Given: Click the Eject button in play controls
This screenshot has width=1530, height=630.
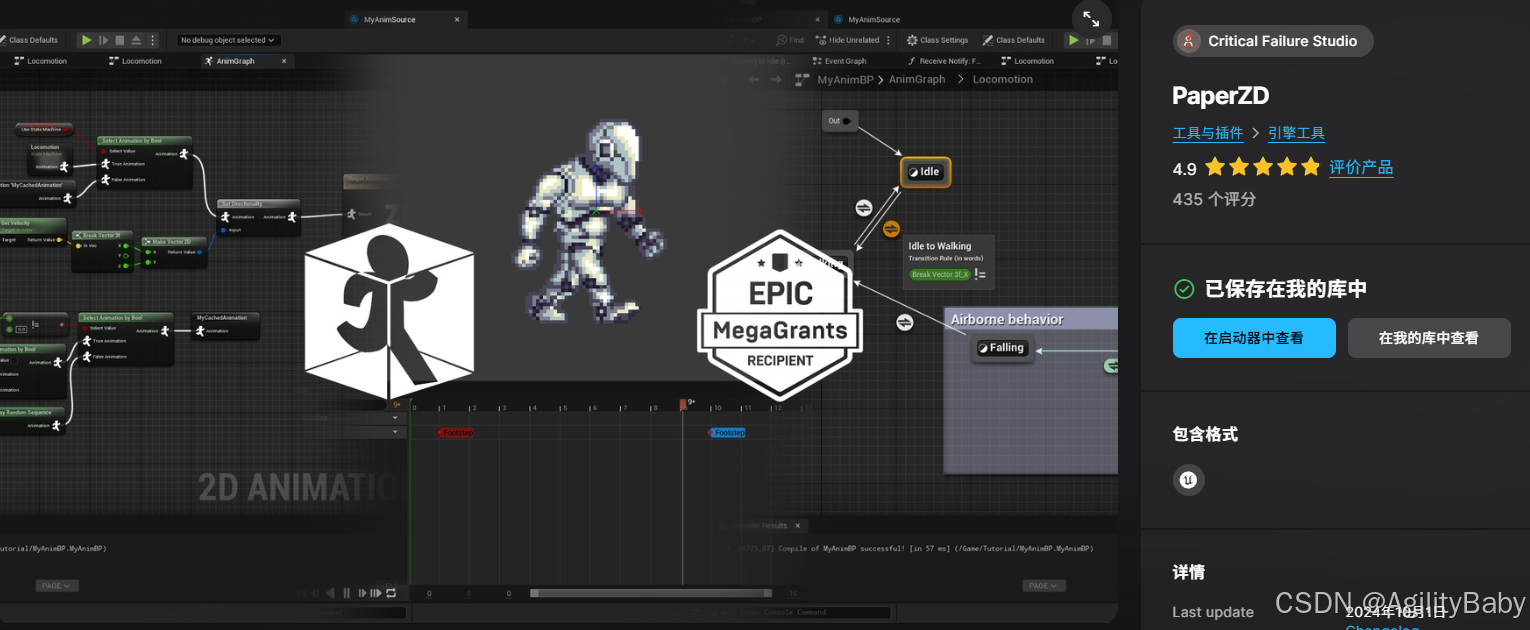Looking at the screenshot, I should tap(136, 40).
